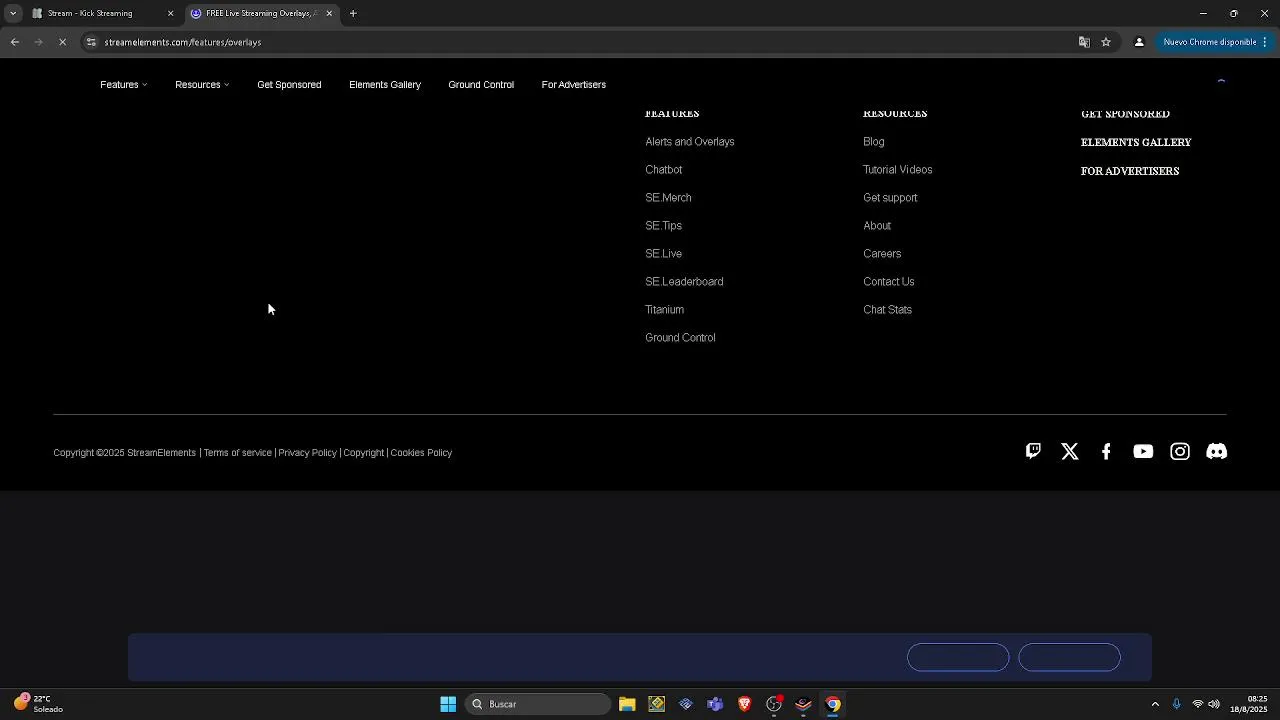The image size is (1280, 720).
Task: Open Cookies Policy link
Action: point(421,453)
